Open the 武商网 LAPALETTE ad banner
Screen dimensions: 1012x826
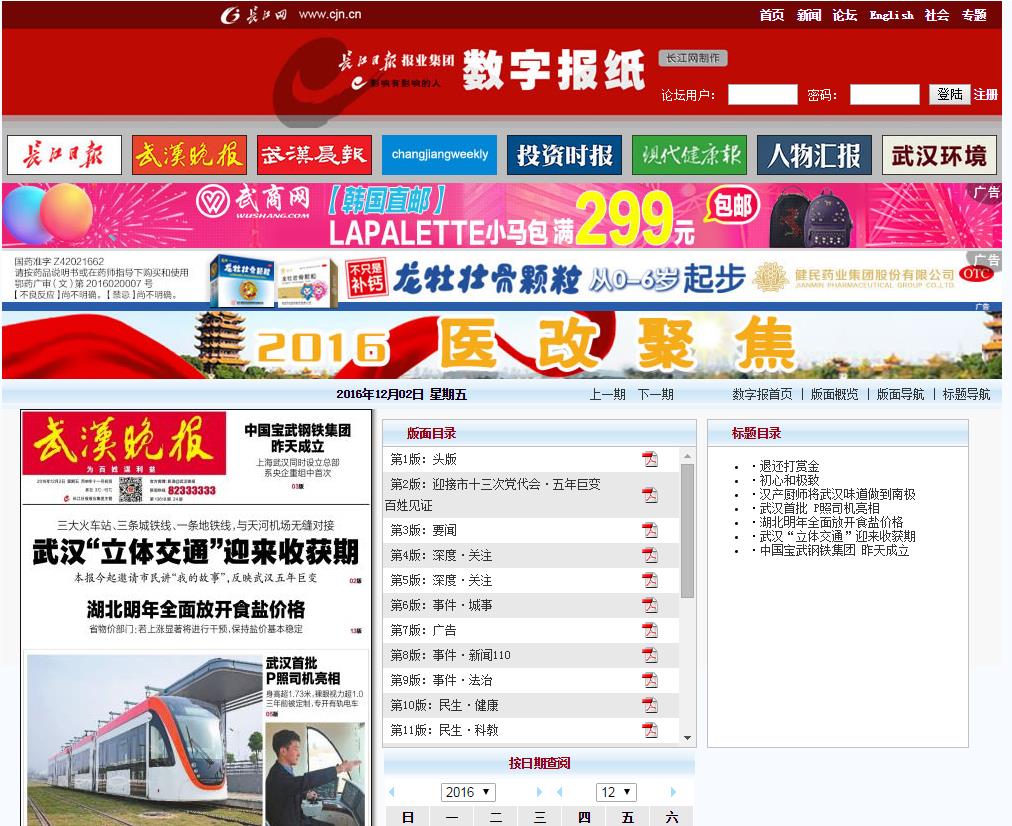[x=501, y=216]
